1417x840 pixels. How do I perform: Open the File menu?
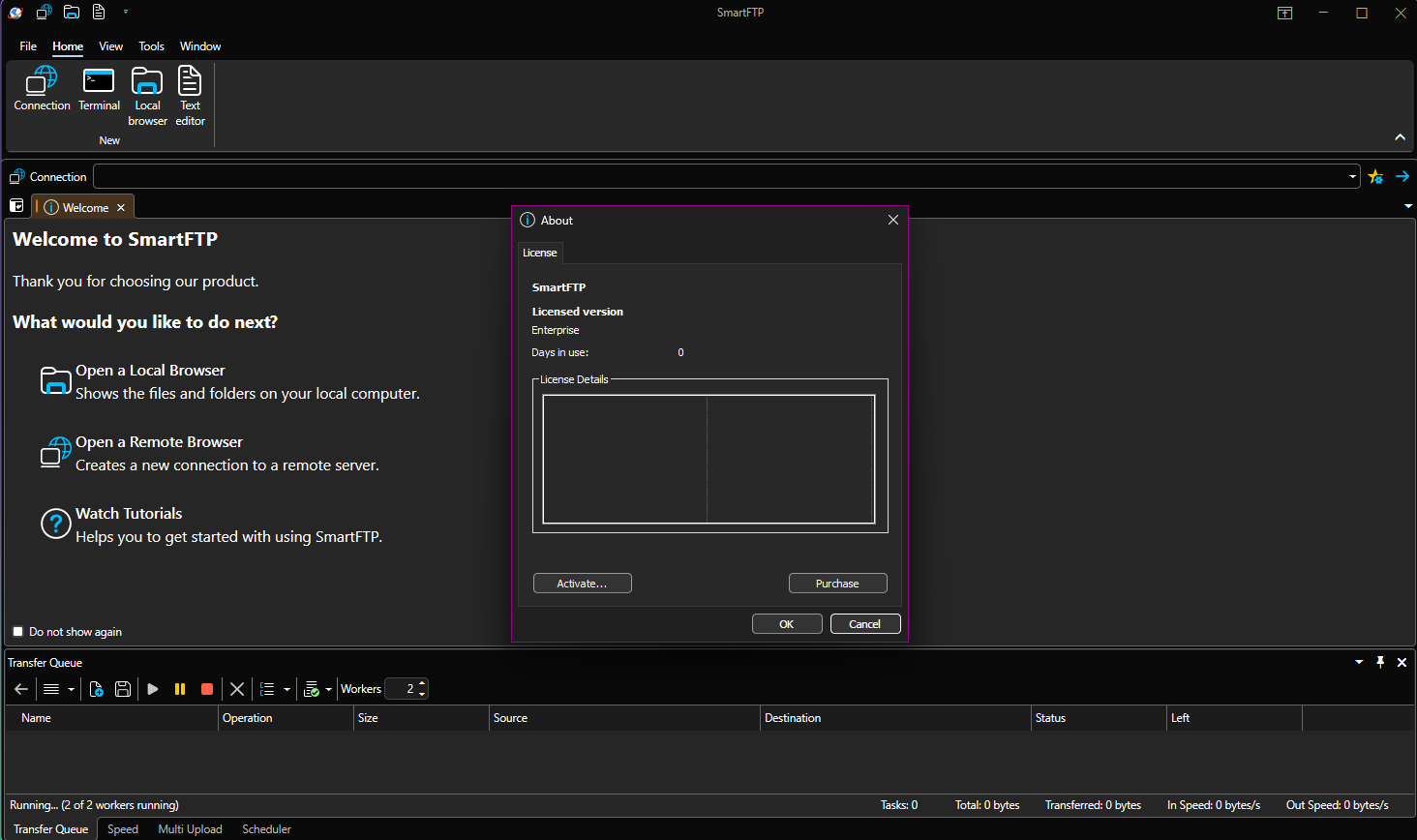coord(28,46)
